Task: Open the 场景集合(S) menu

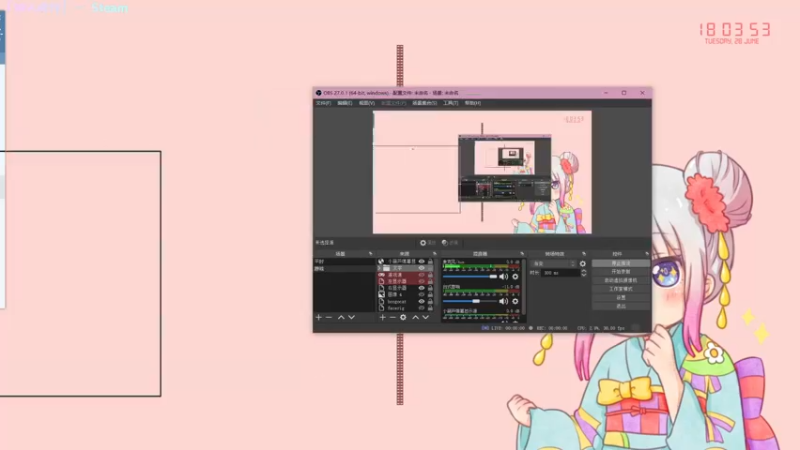Action: [424, 103]
